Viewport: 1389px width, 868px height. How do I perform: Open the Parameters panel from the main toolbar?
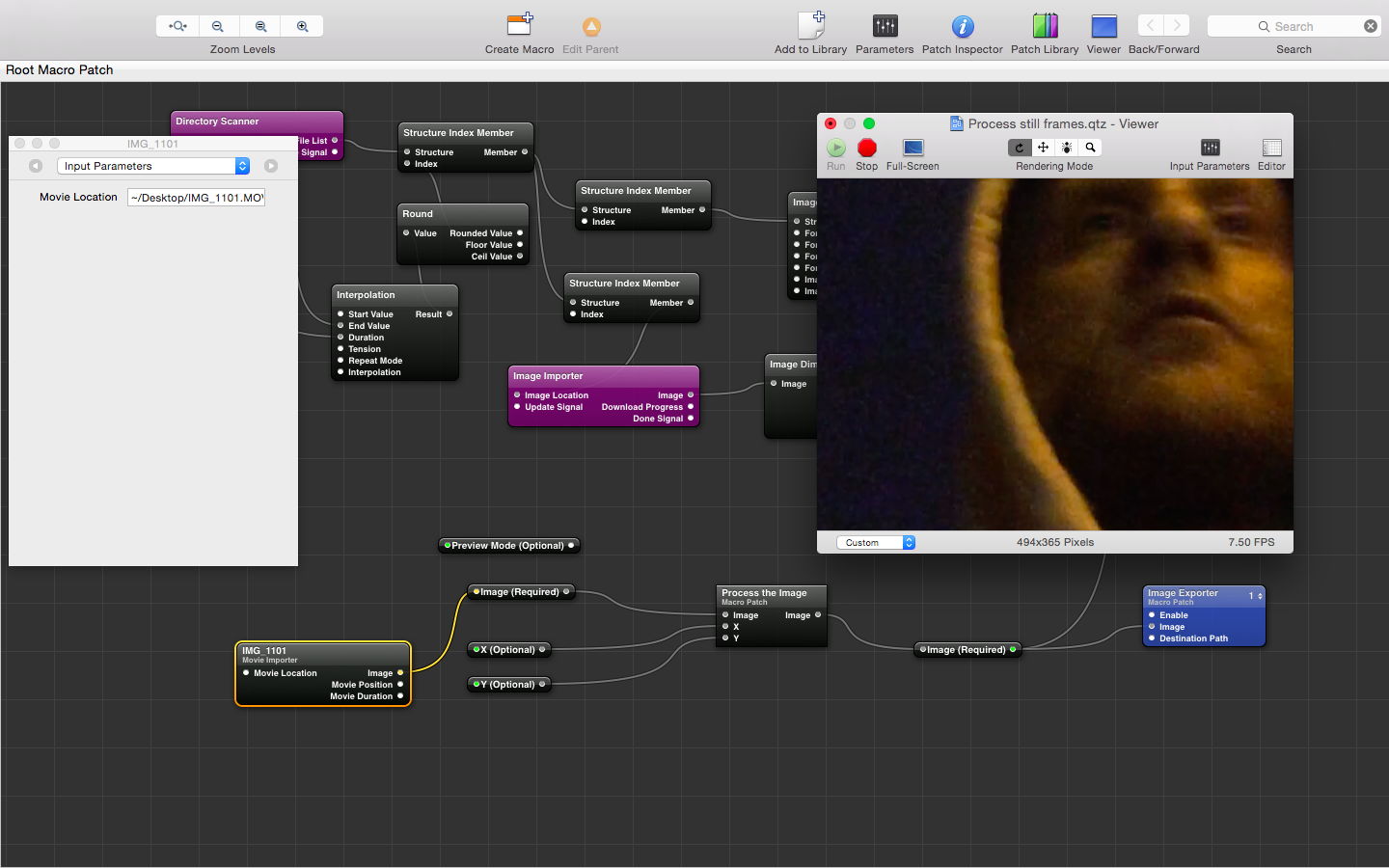coord(885,26)
